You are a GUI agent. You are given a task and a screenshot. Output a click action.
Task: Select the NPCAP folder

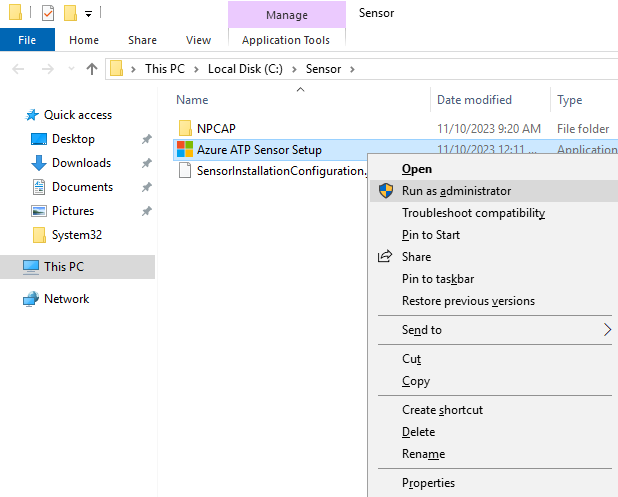(x=216, y=129)
